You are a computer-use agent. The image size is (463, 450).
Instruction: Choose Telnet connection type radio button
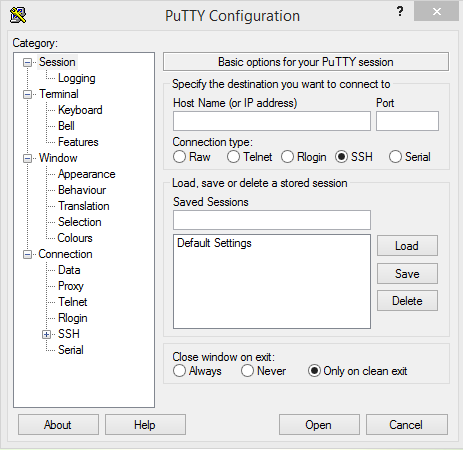(233, 157)
